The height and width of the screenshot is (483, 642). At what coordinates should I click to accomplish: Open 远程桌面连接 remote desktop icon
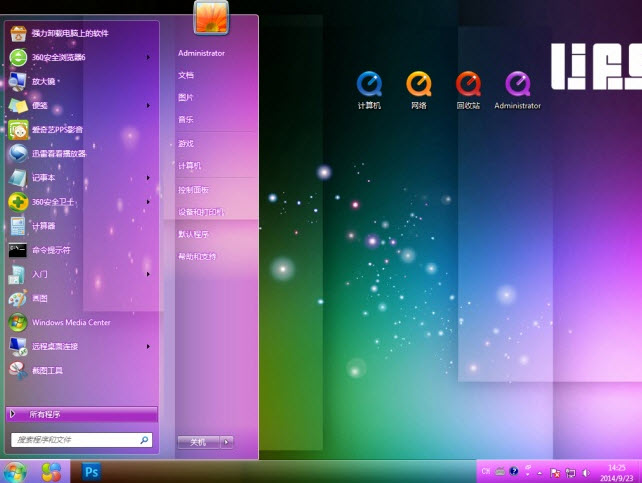18,347
